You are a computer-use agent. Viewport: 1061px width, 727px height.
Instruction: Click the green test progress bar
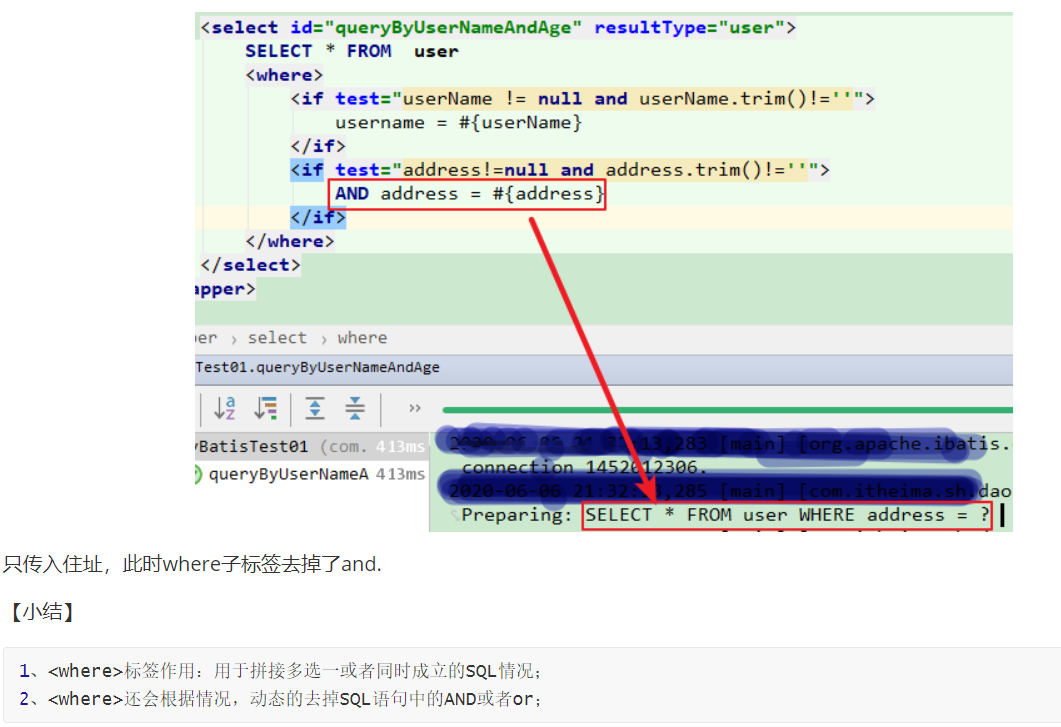tap(727, 410)
